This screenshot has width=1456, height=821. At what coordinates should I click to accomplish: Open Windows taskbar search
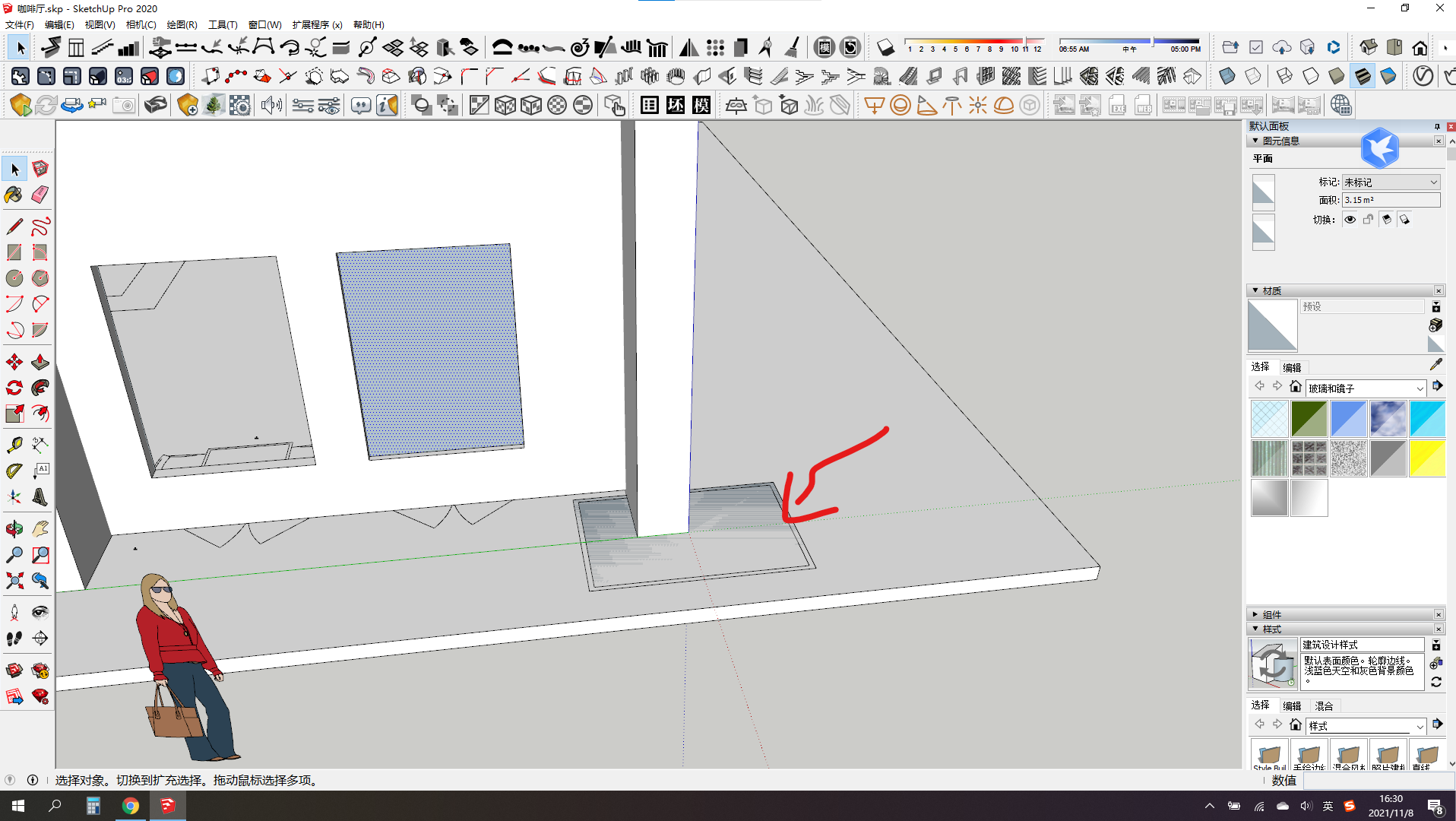55,806
